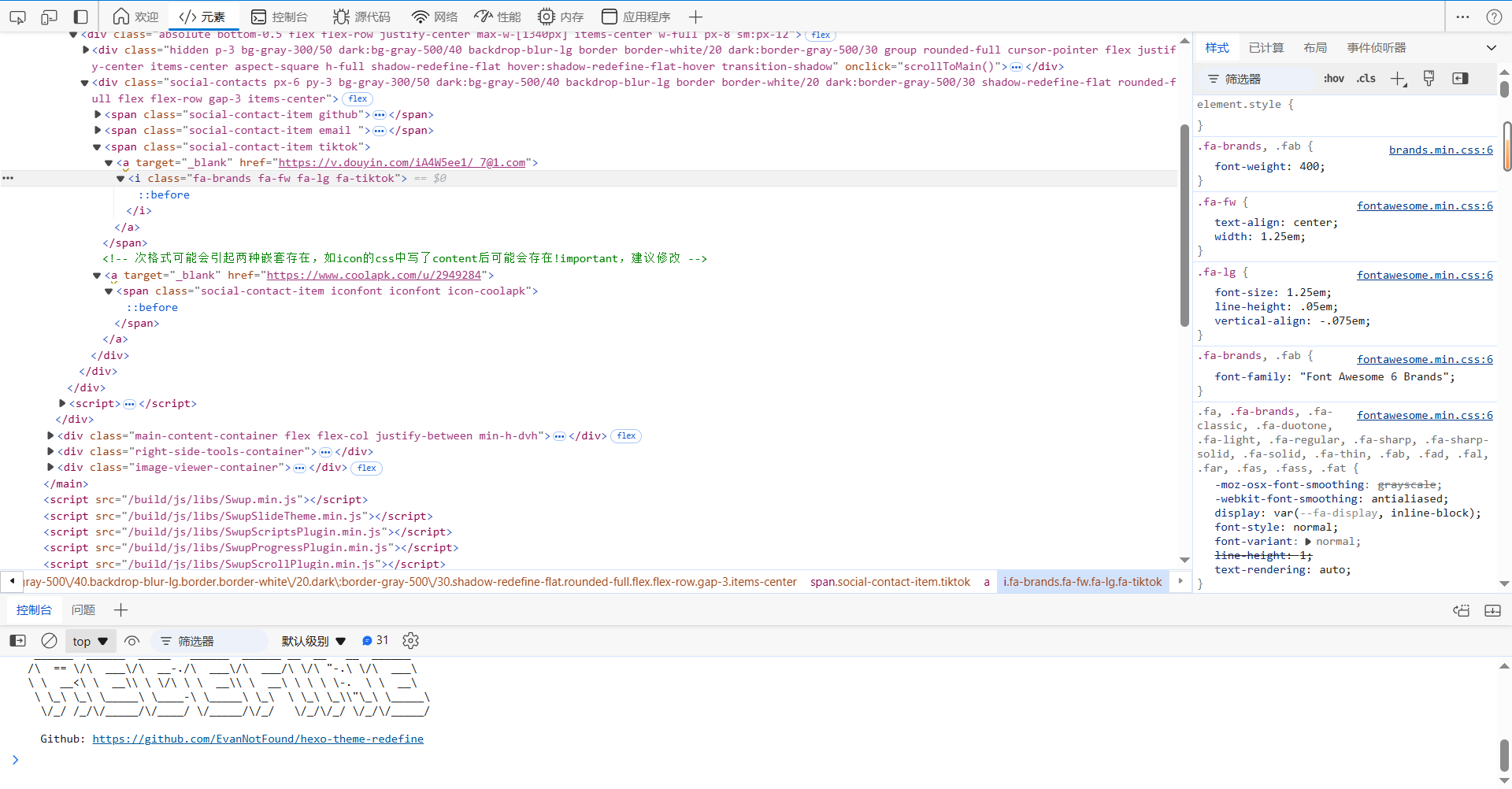
Task: Open the brands.min.css:6 source link
Action: [x=1440, y=150]
